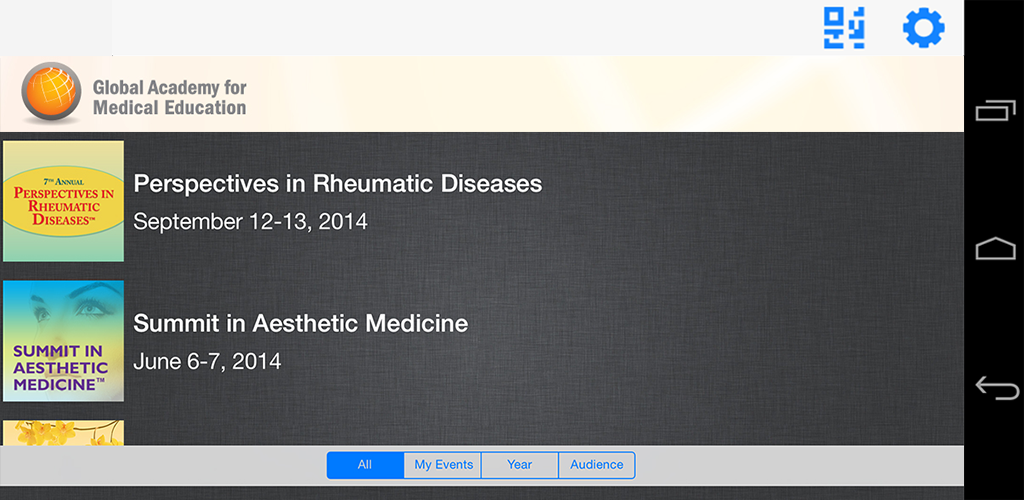Screen dimensions: 1024x500
Task: Open Android recent apps
Action: [995, 110]
